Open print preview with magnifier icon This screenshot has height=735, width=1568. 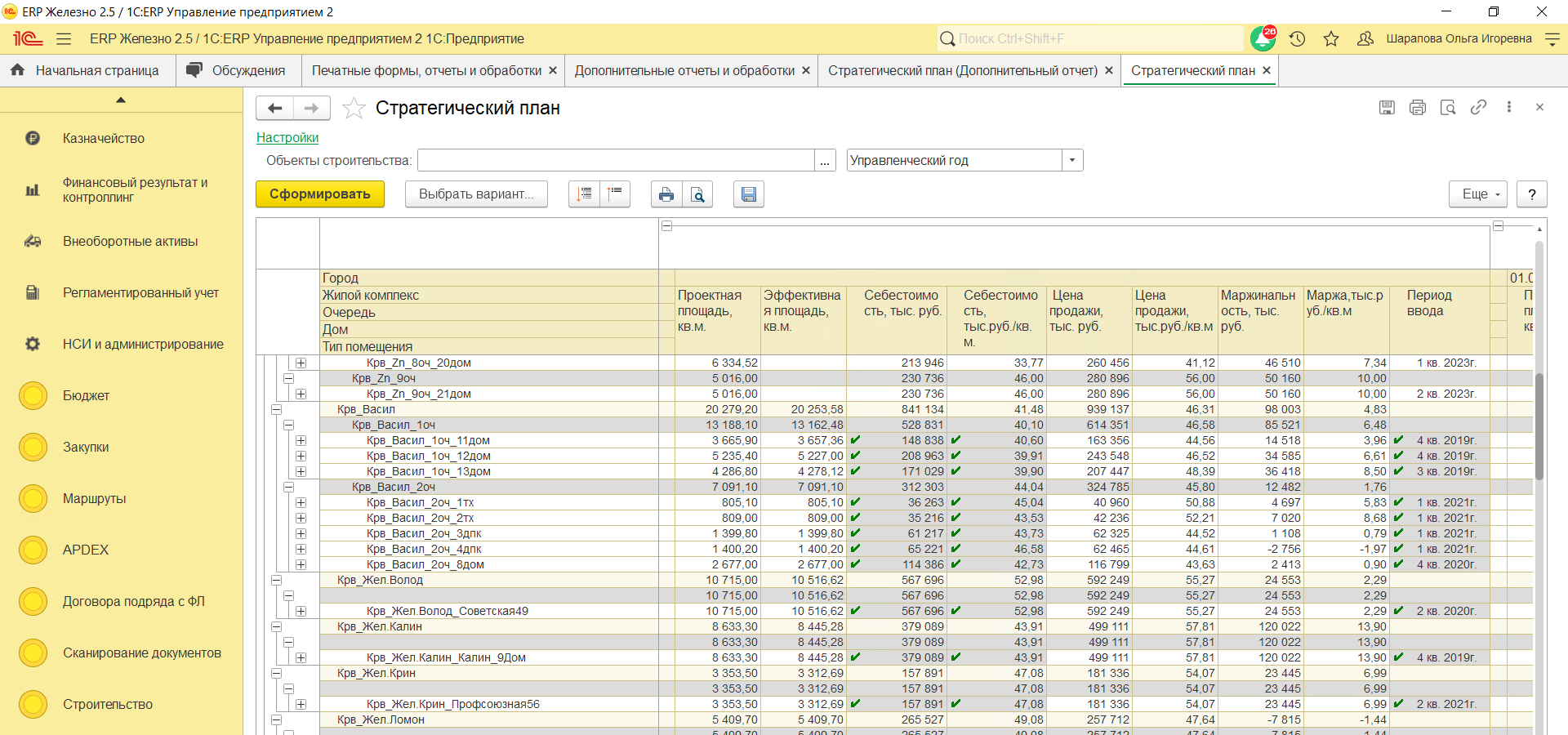coord(697,194)
